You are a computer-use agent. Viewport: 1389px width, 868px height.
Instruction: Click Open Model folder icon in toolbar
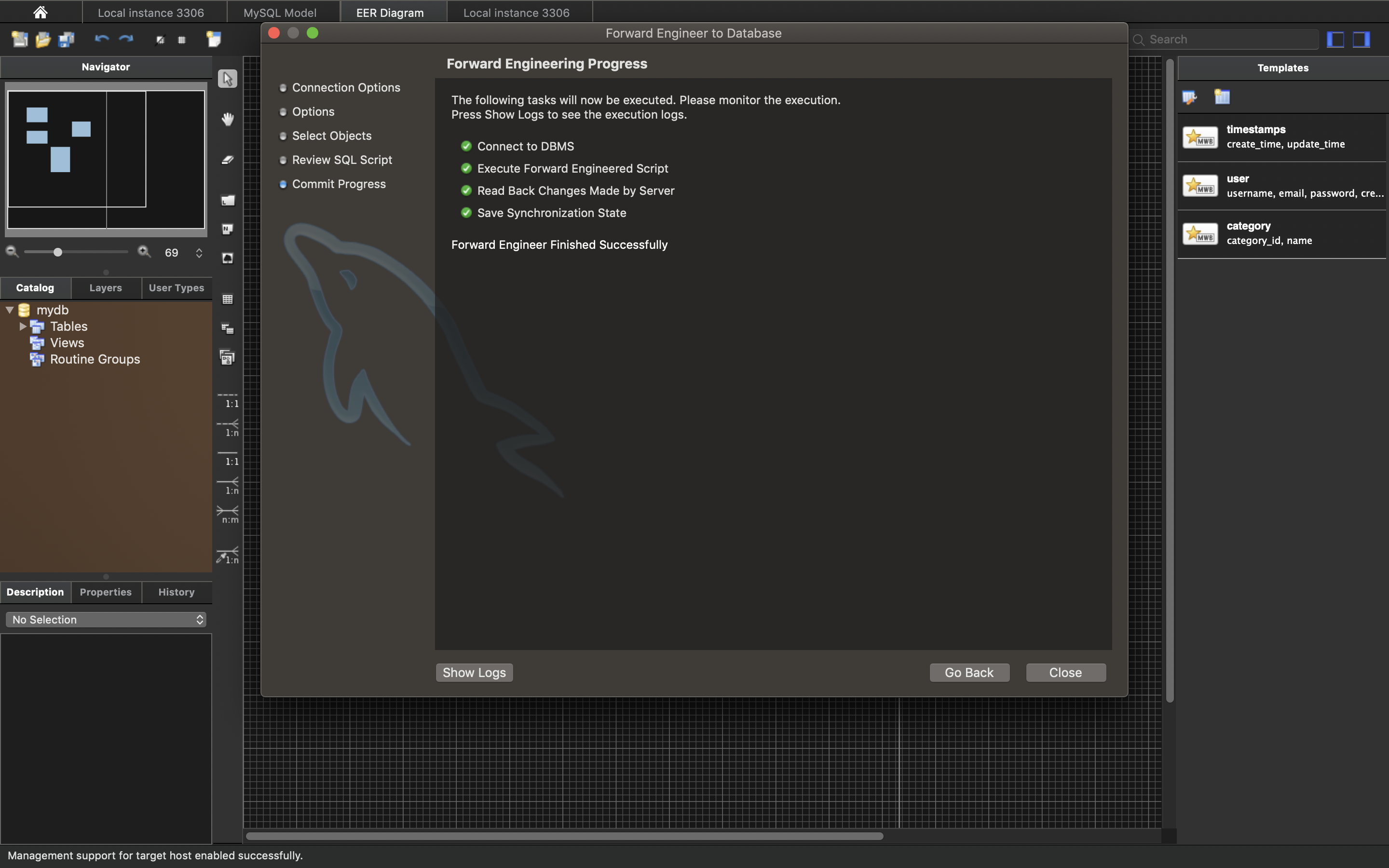[x=43, y=39]
